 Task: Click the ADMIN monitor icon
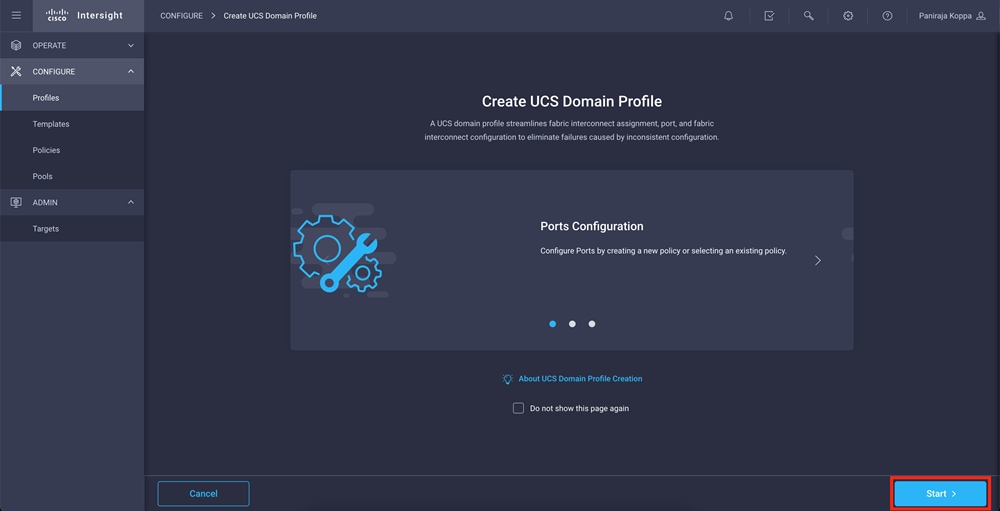16,202
